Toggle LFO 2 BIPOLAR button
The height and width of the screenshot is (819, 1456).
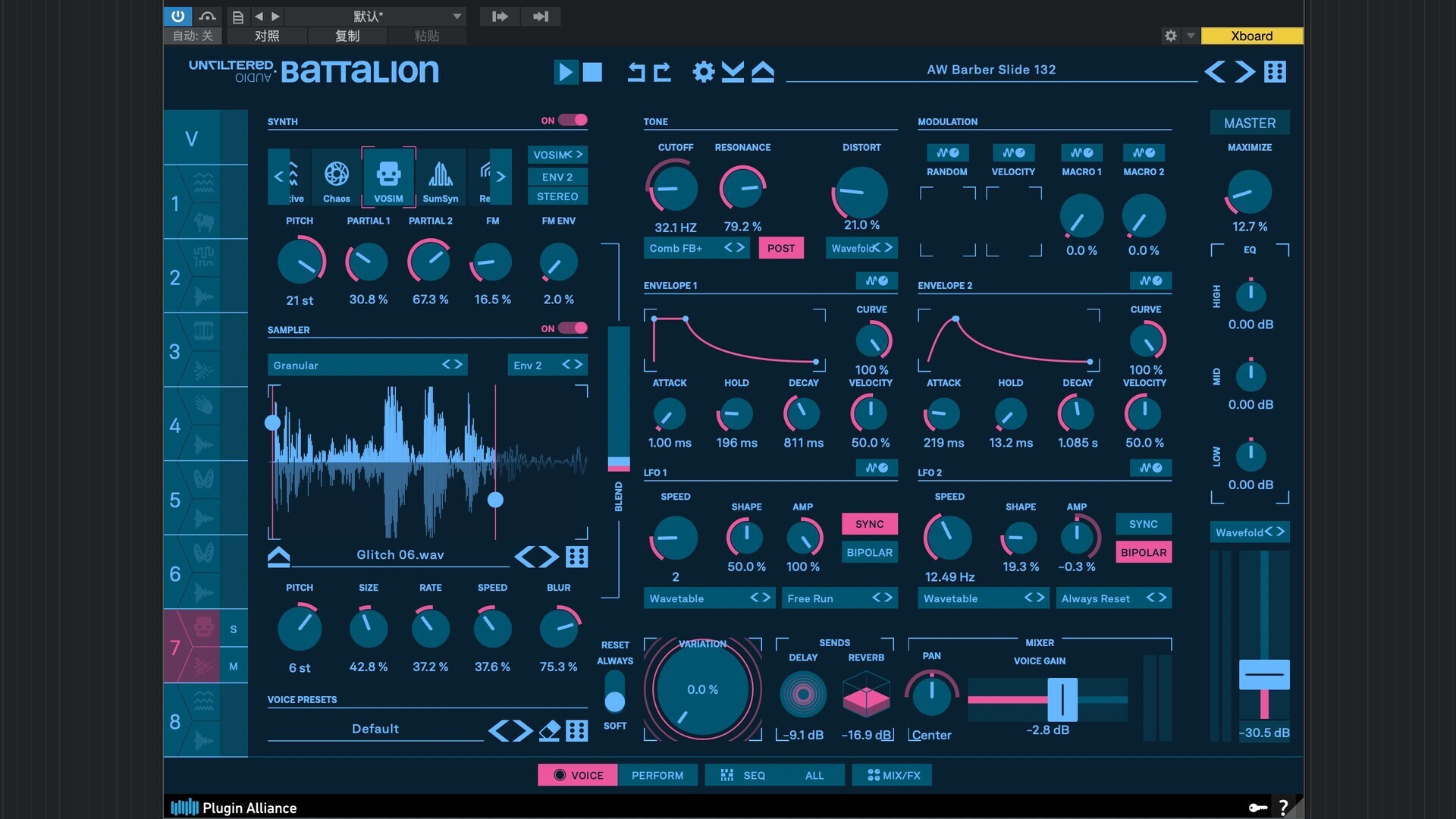point(1143,552)
